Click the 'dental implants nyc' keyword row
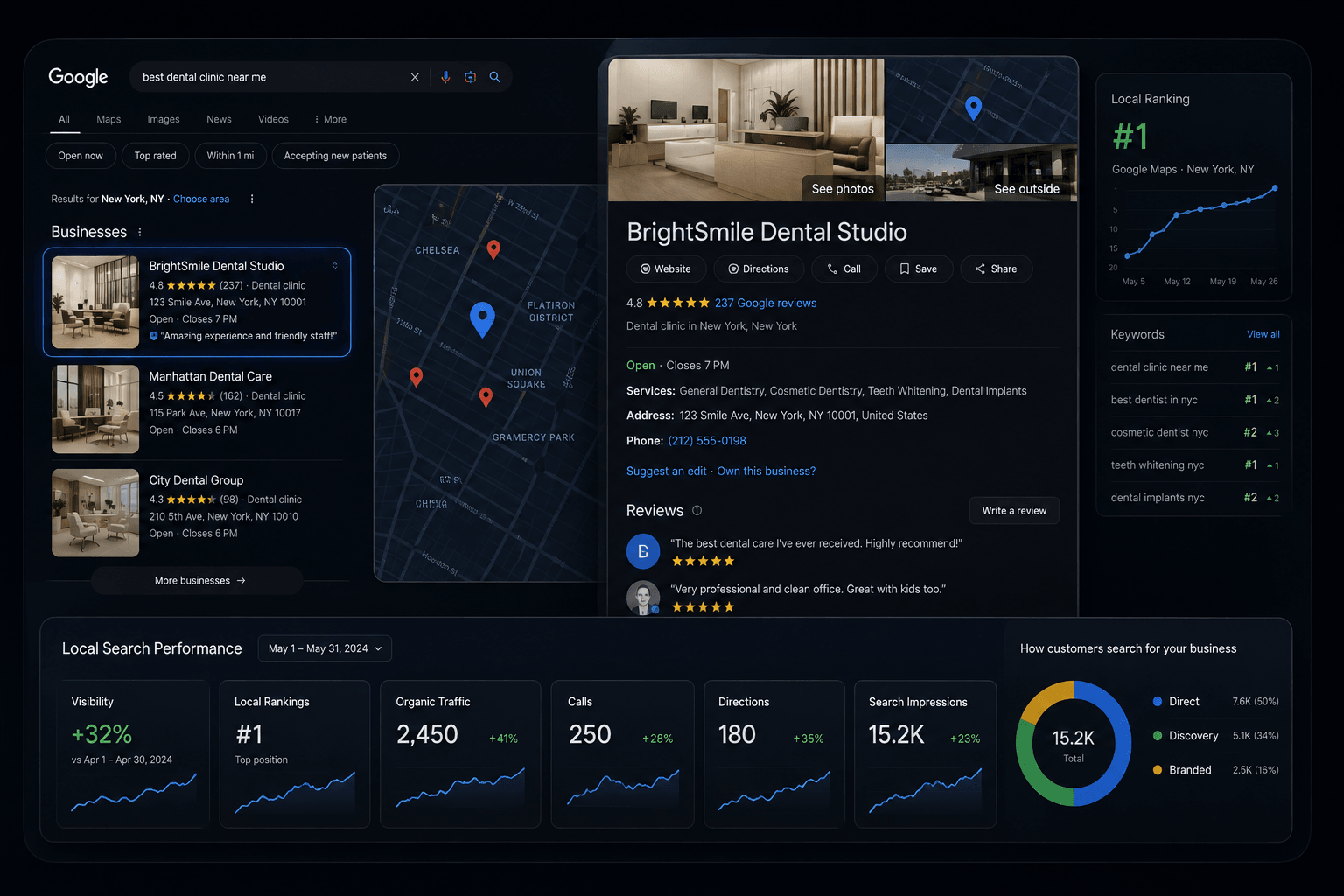The image size is (1344, 896). point(1194,498)
